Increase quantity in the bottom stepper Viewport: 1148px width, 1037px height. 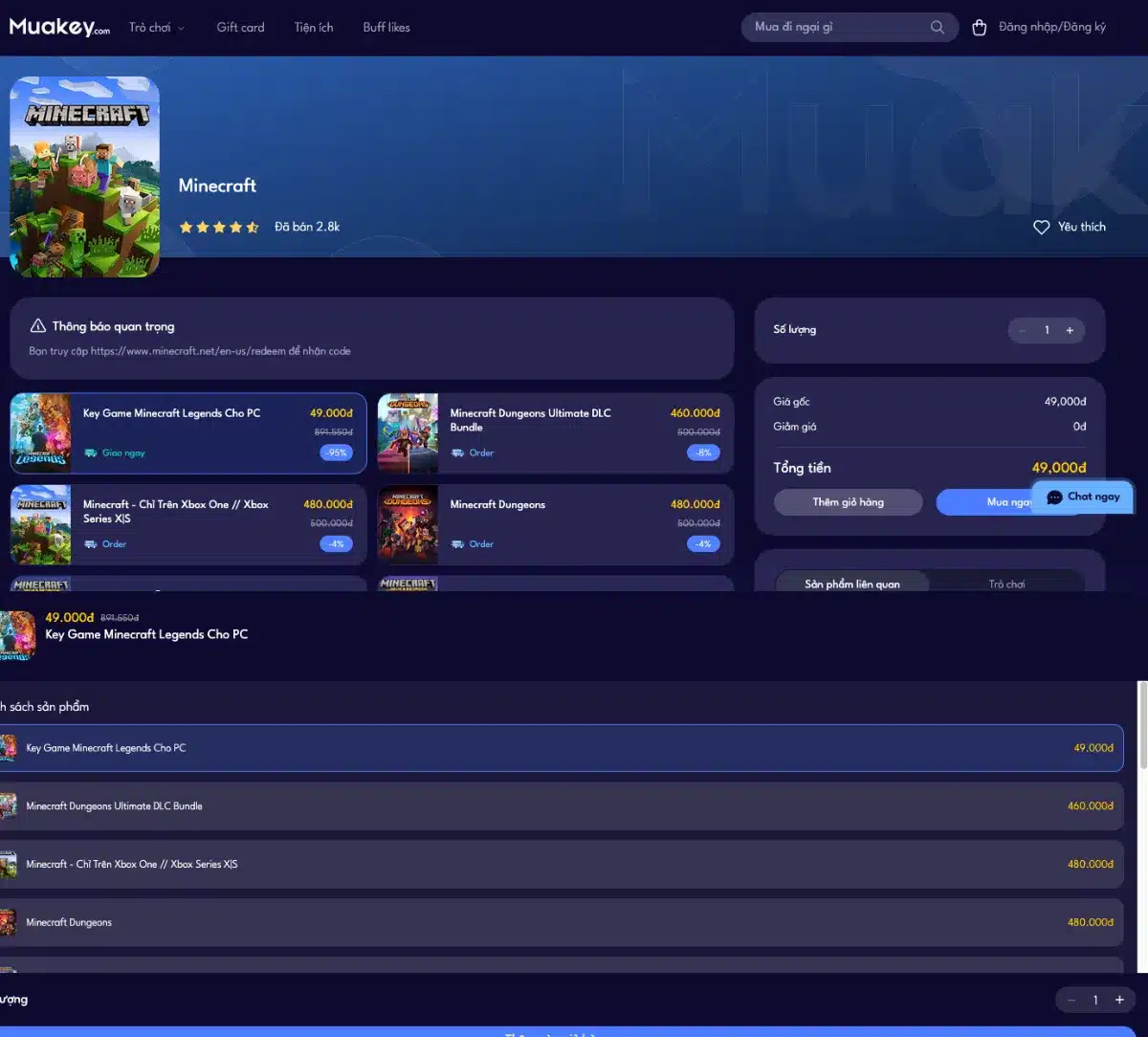pos(1119,1000)
